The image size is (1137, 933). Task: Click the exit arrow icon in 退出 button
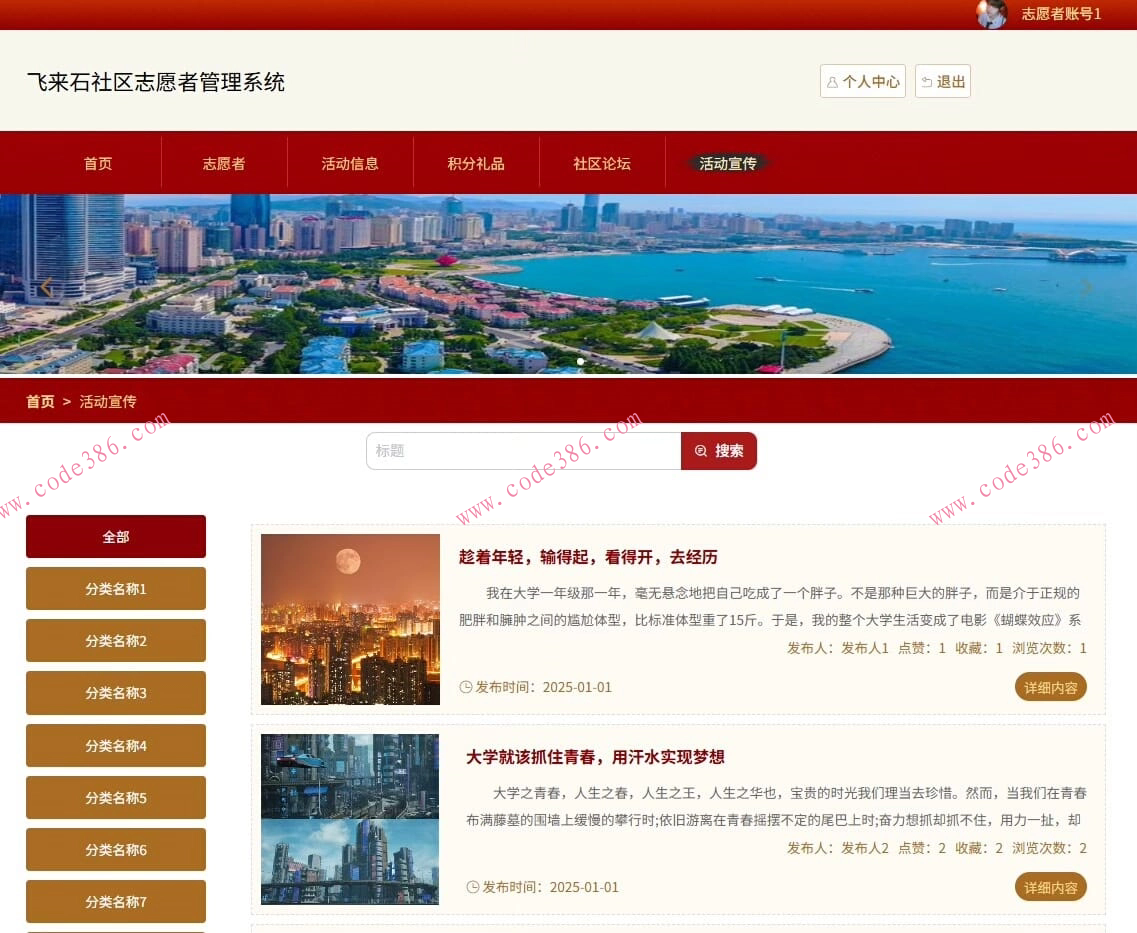pos(925,81)
